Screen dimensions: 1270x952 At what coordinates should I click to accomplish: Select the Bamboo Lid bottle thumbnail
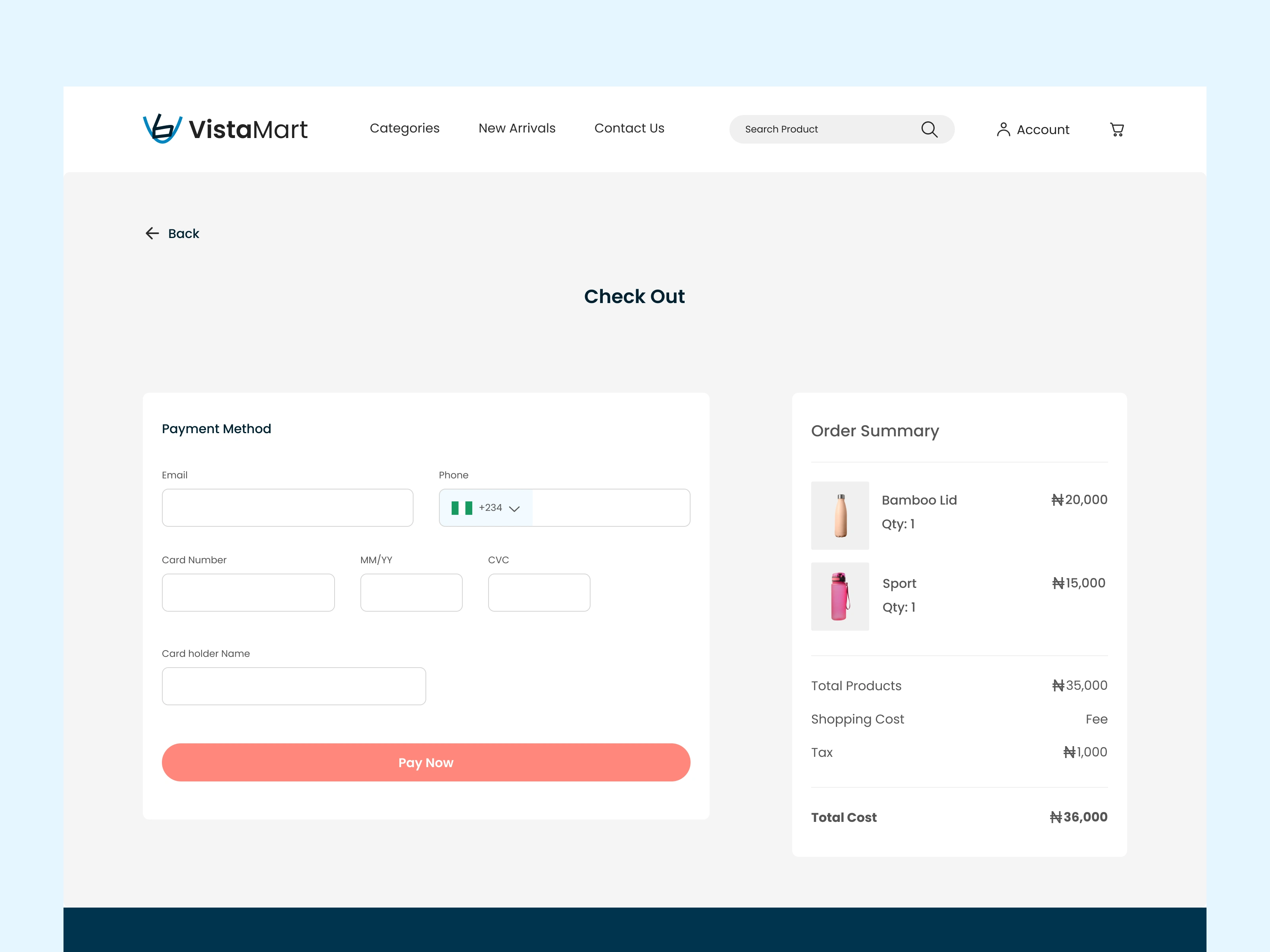tap(840, 516)
